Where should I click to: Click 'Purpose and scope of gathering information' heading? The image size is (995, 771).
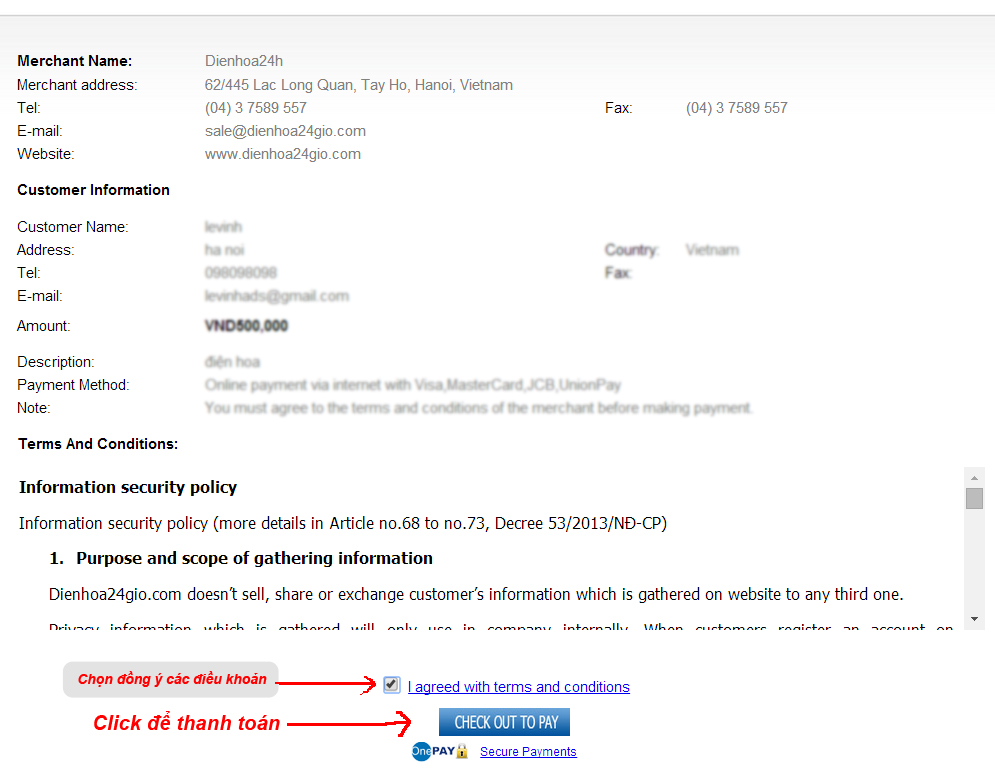point(254,558)
